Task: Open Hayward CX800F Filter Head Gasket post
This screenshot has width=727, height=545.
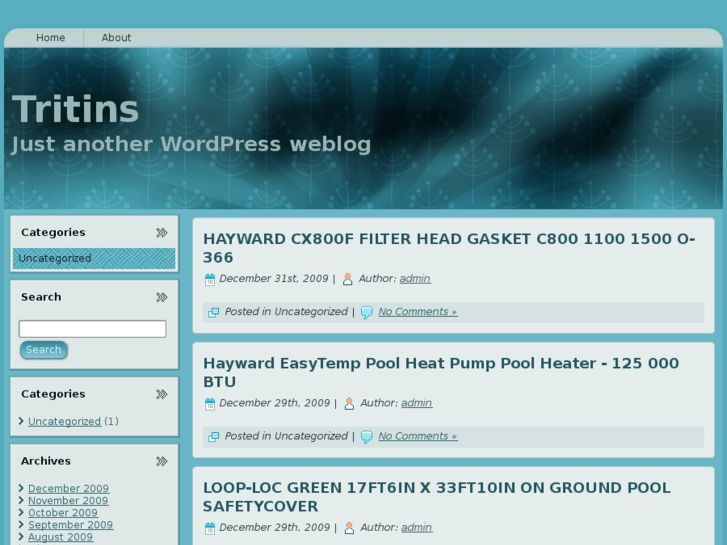Action: click(449, 248)
